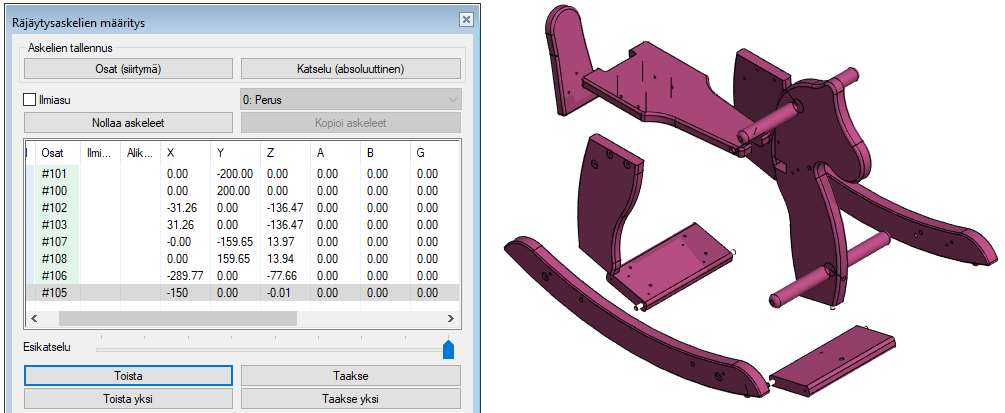Click the Toista yksi button

(x=128, y=399)
